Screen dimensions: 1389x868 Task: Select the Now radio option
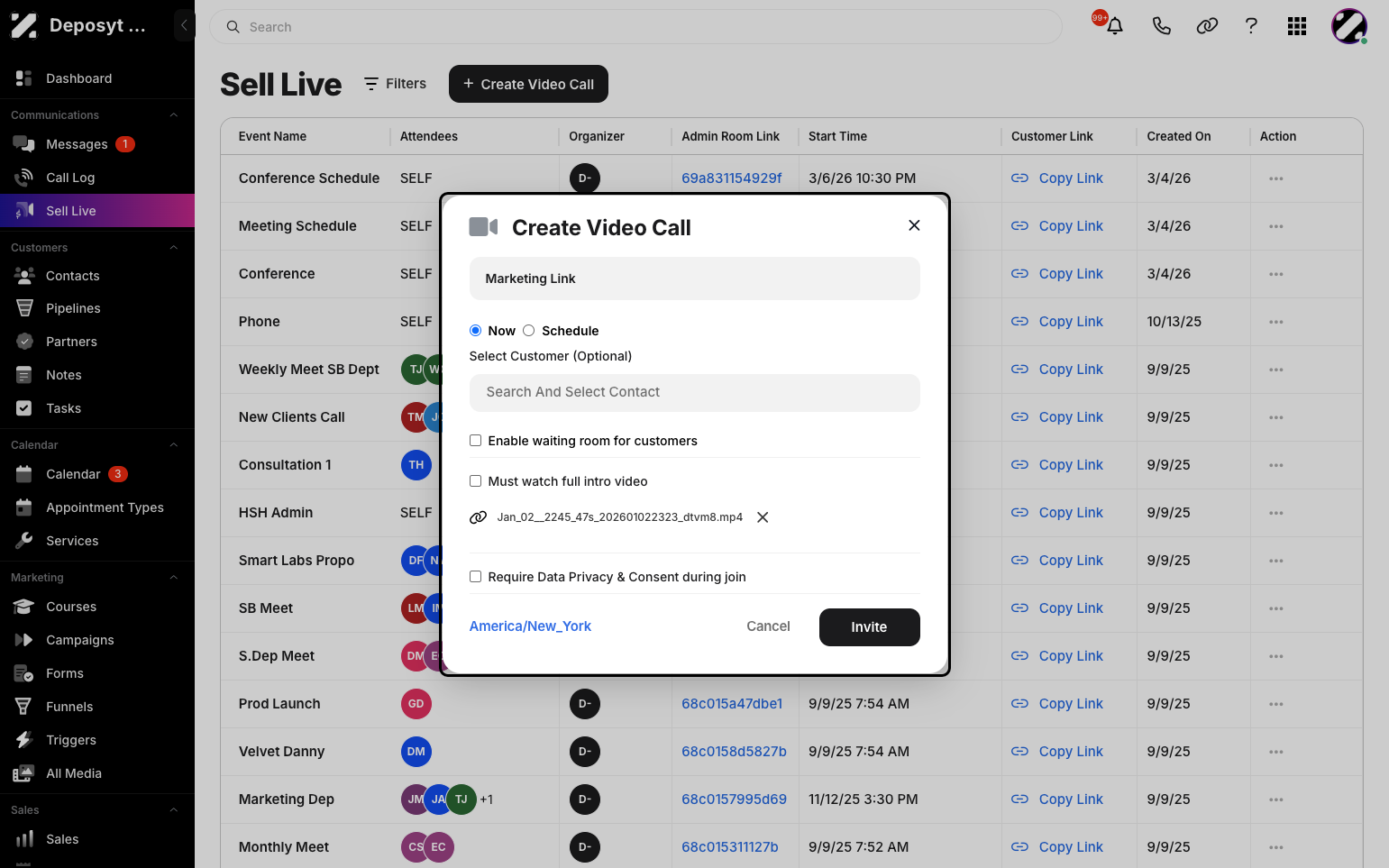coord(475,331)
